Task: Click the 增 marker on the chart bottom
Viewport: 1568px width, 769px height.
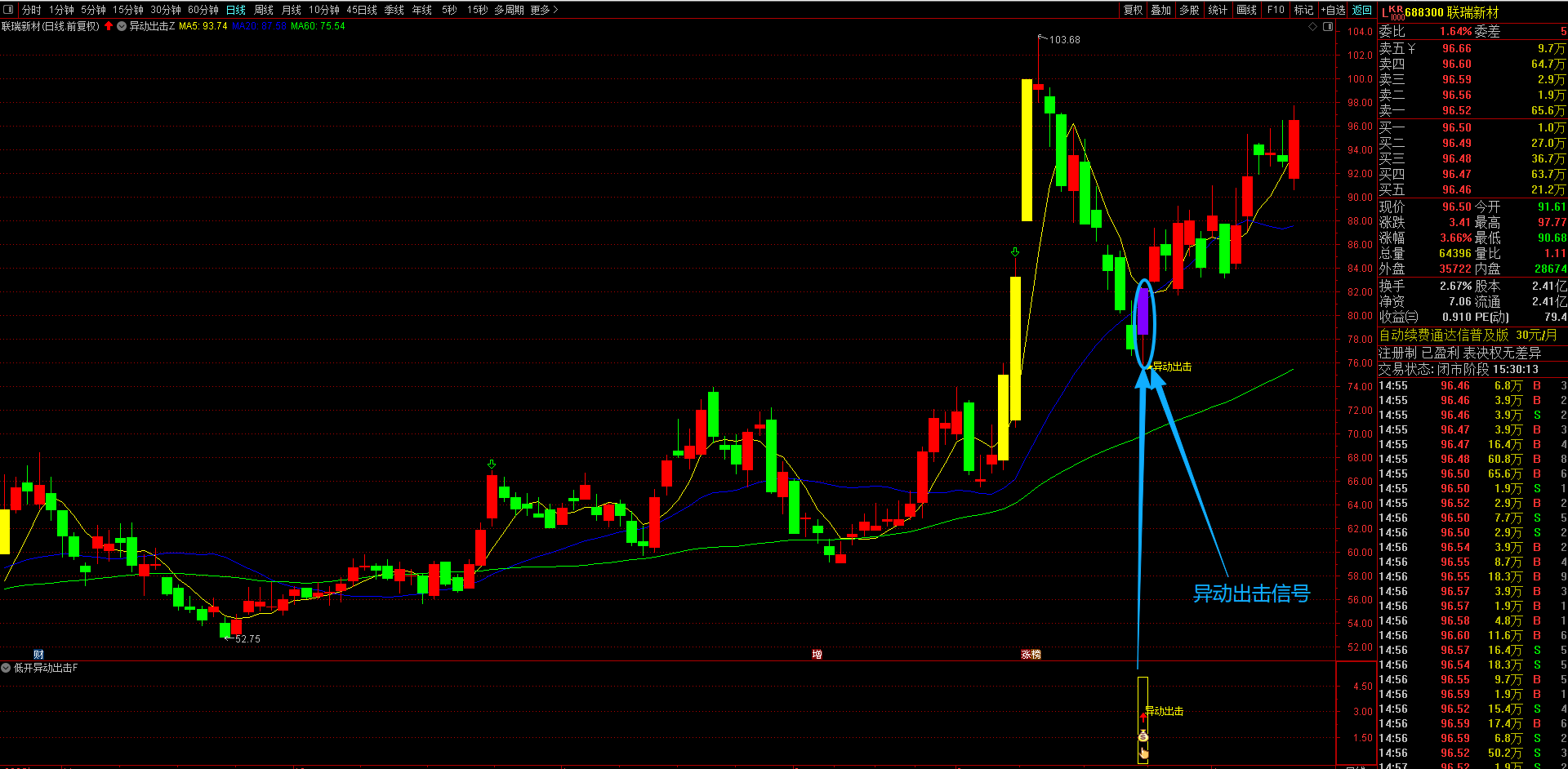Action: (817, 654)
